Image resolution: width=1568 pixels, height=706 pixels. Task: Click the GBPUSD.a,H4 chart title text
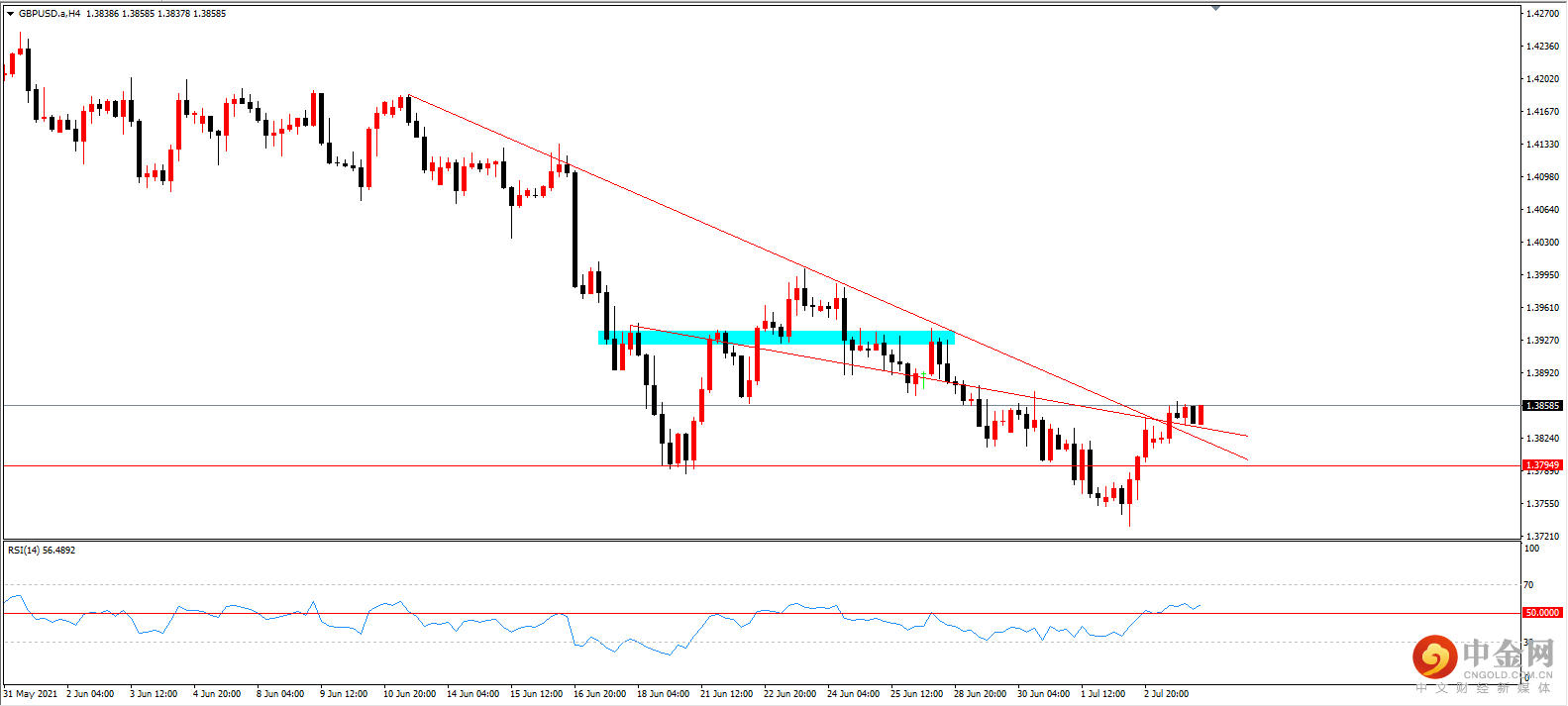coord(50,14)
